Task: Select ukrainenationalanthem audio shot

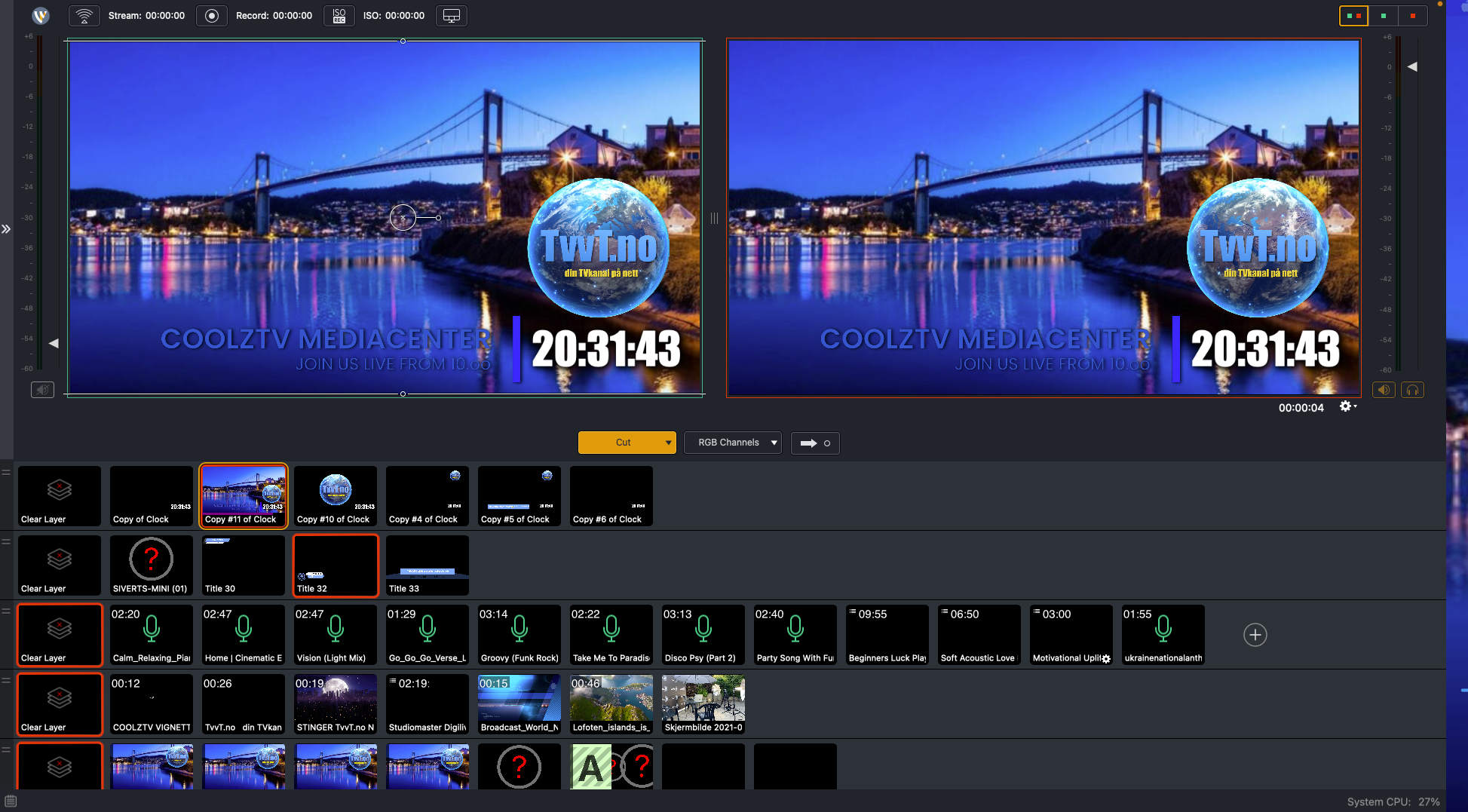Action: tap(1163, 635)
